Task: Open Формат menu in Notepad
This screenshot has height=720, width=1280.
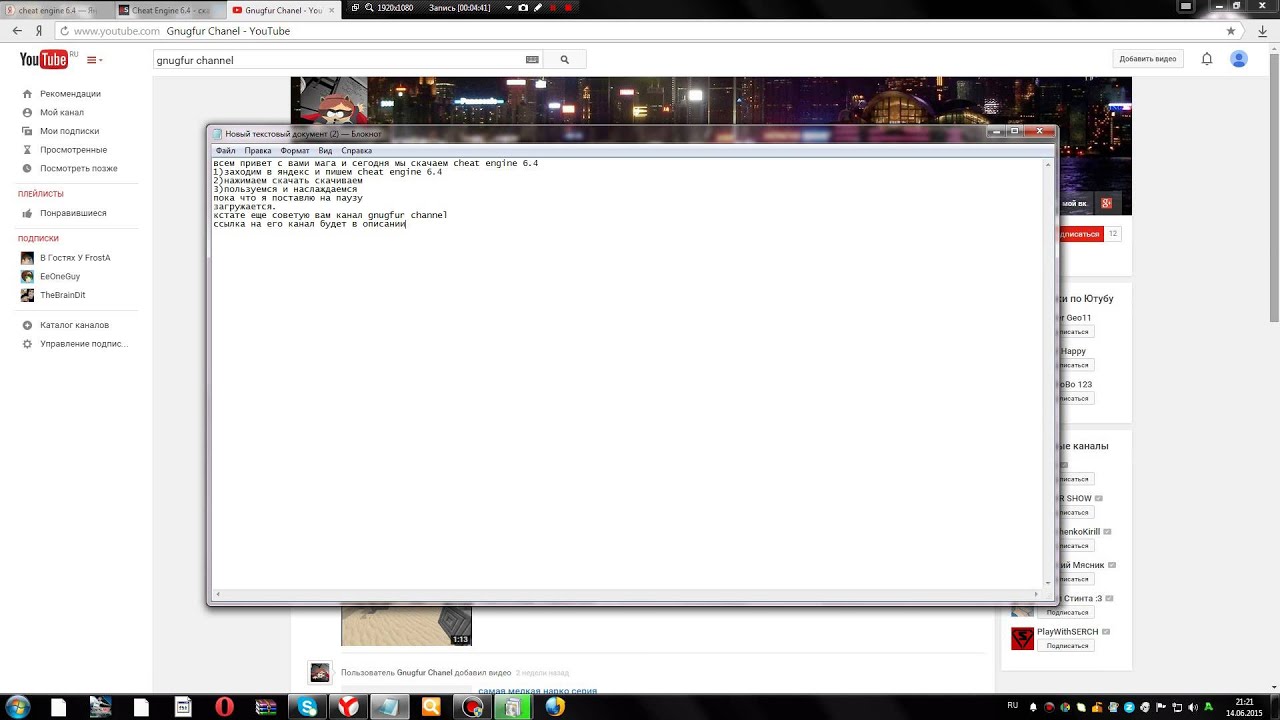Action: 295,150
